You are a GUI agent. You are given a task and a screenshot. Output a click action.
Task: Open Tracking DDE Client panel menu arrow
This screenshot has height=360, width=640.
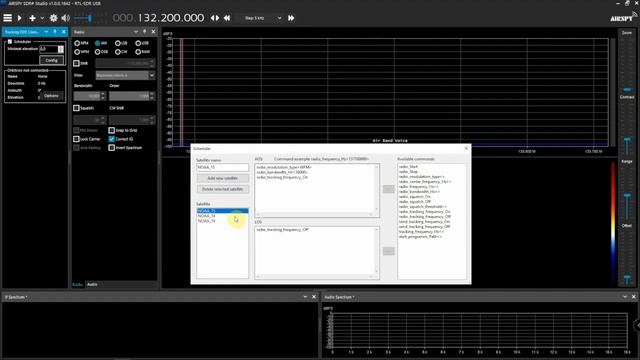(x=46, y=32)
